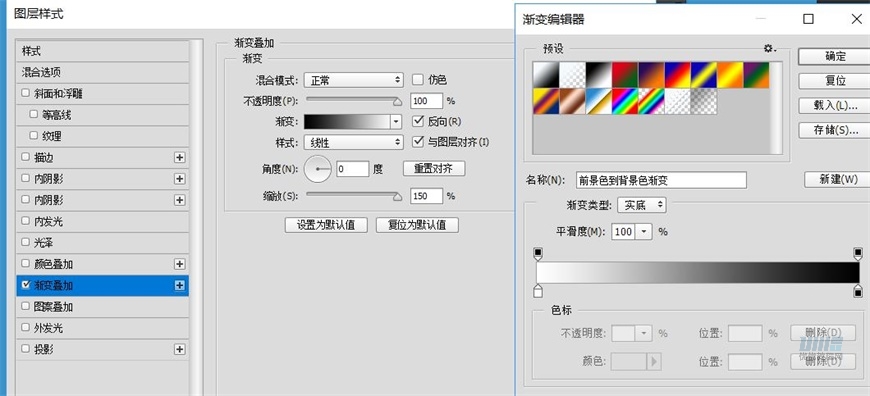The height and width of the screenshot is (396, 870).
Task: Open the 渐变类型 实底 dropdown
Action: (642, 205)
